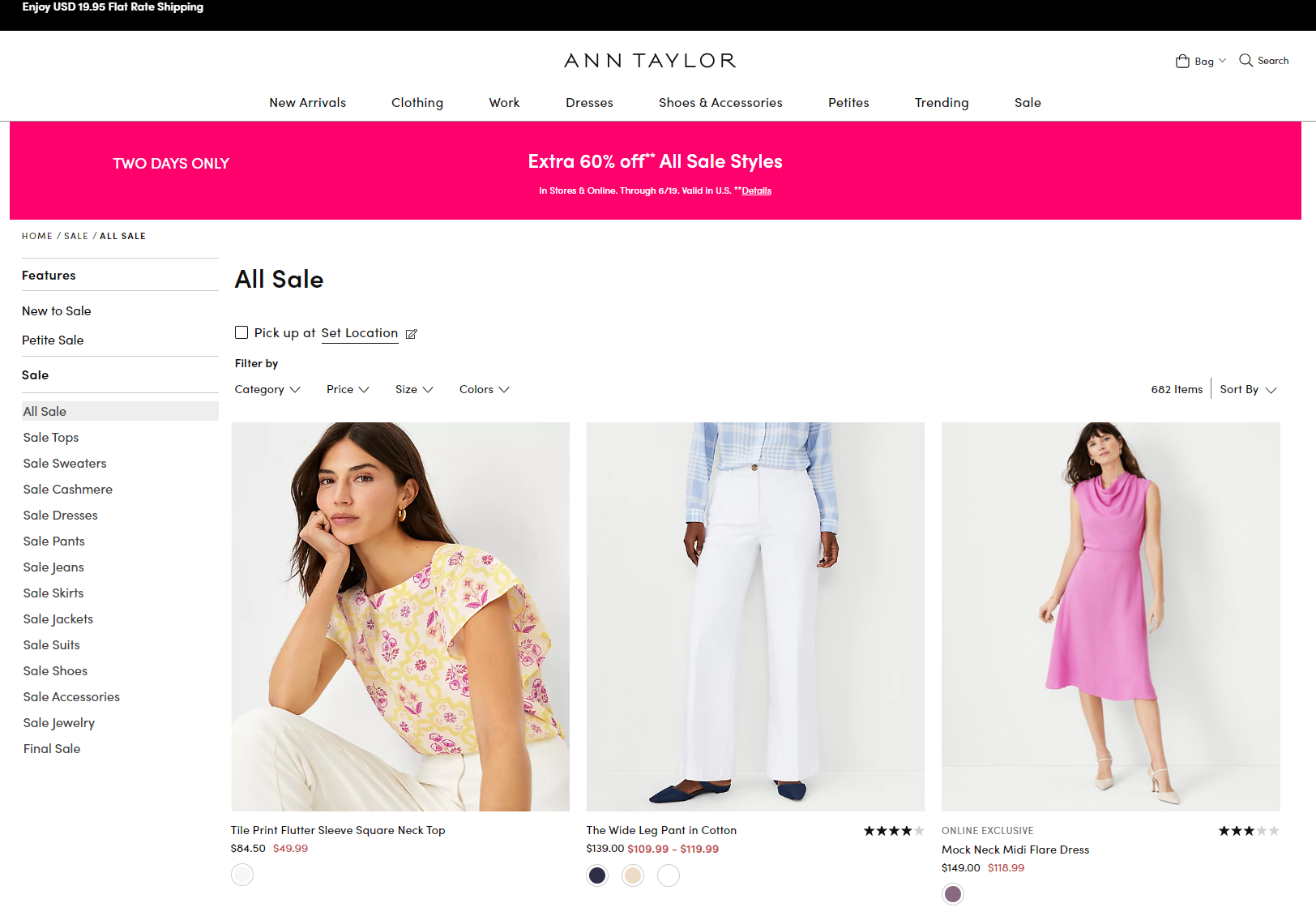Open the Petites menu
The height and width of the screenshot is (916, 1316).
tap(848, 103)
